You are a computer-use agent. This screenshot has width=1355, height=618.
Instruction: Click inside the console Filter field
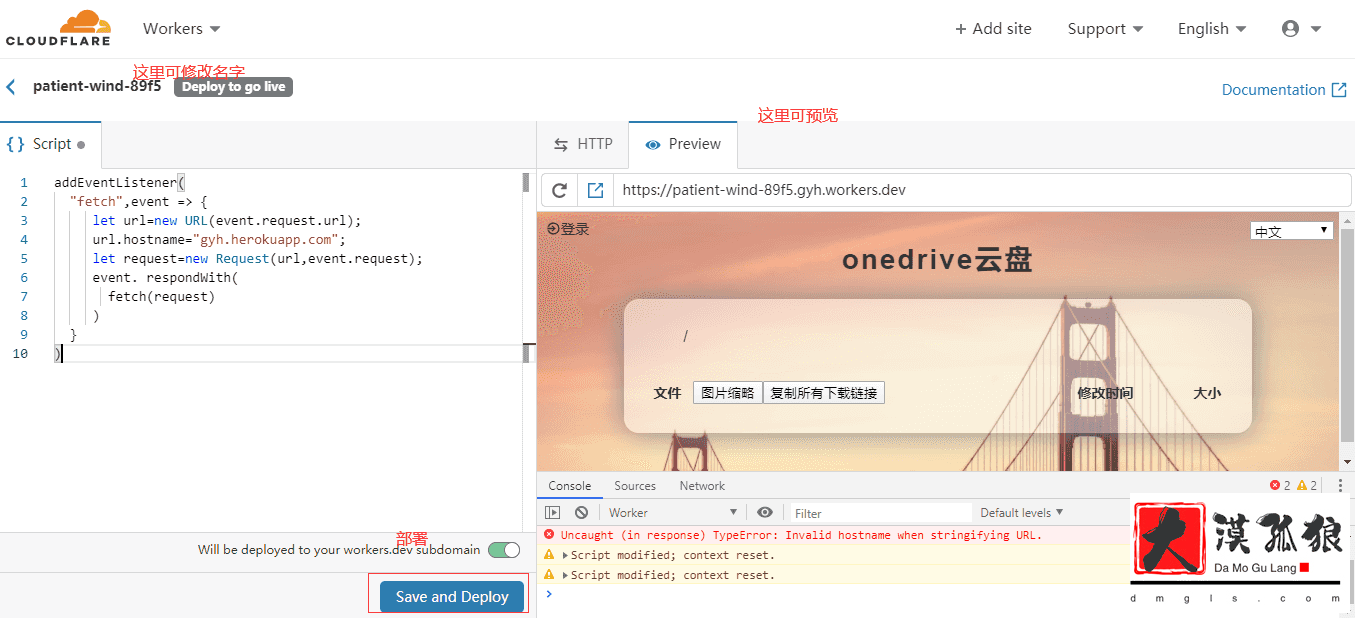(x=880, y=512)
